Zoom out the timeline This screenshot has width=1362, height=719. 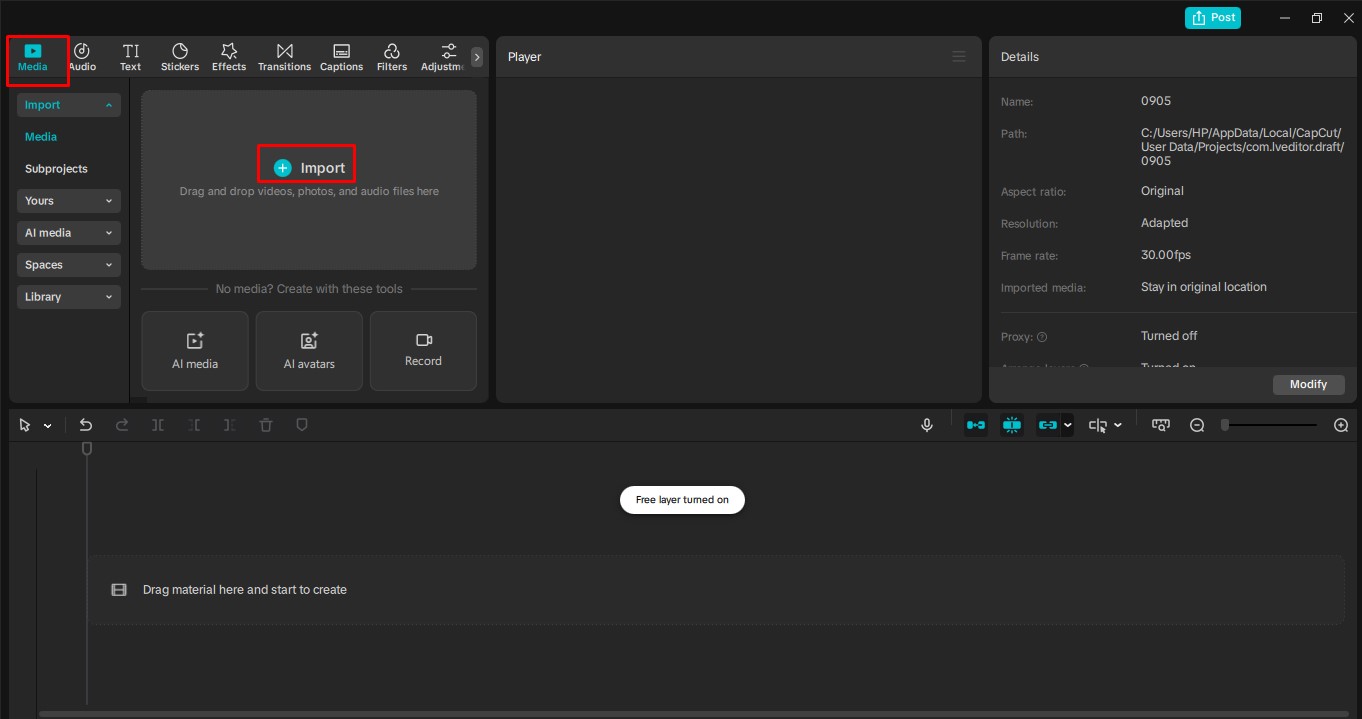coord(1197,425)
